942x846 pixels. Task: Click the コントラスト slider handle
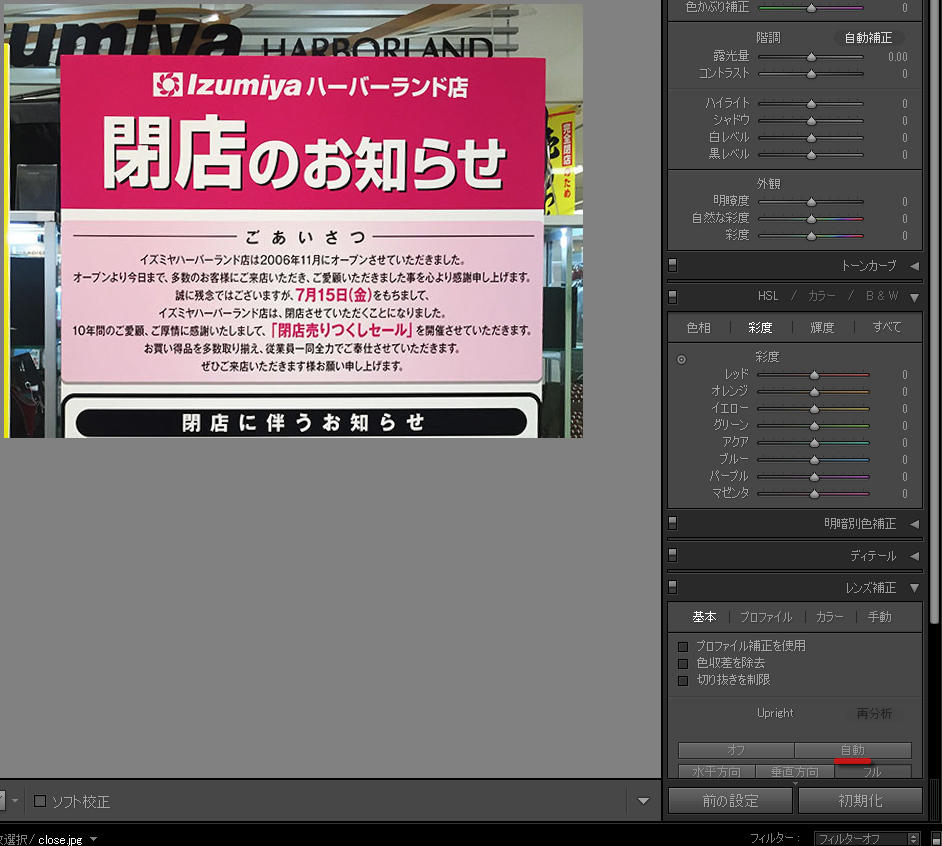tap(812, 74)
